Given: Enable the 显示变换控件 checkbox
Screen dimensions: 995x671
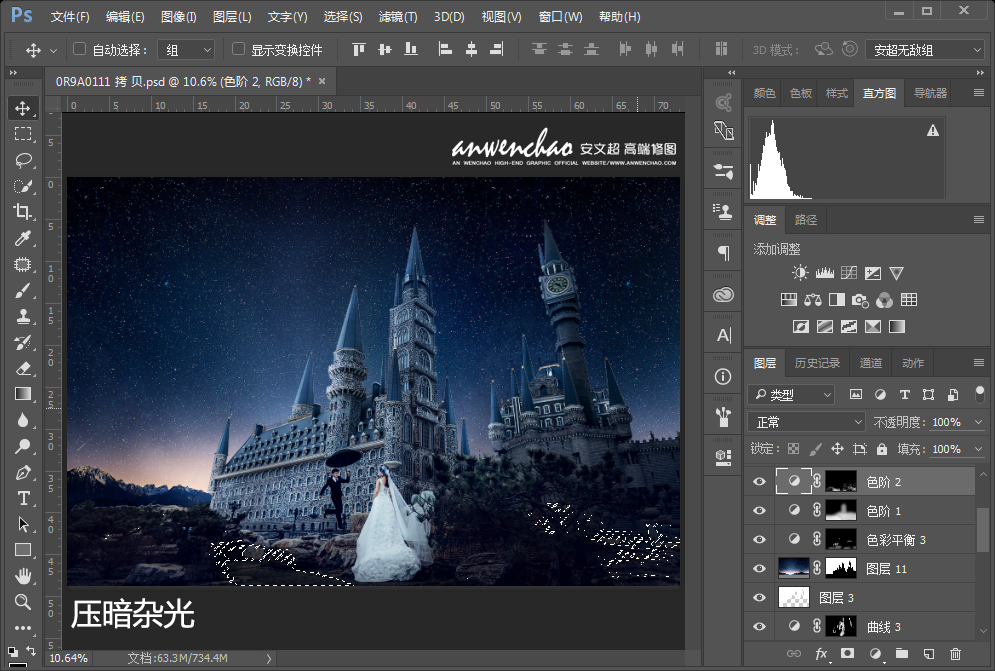Looking at the screenshot, I should tap(238, 49).
